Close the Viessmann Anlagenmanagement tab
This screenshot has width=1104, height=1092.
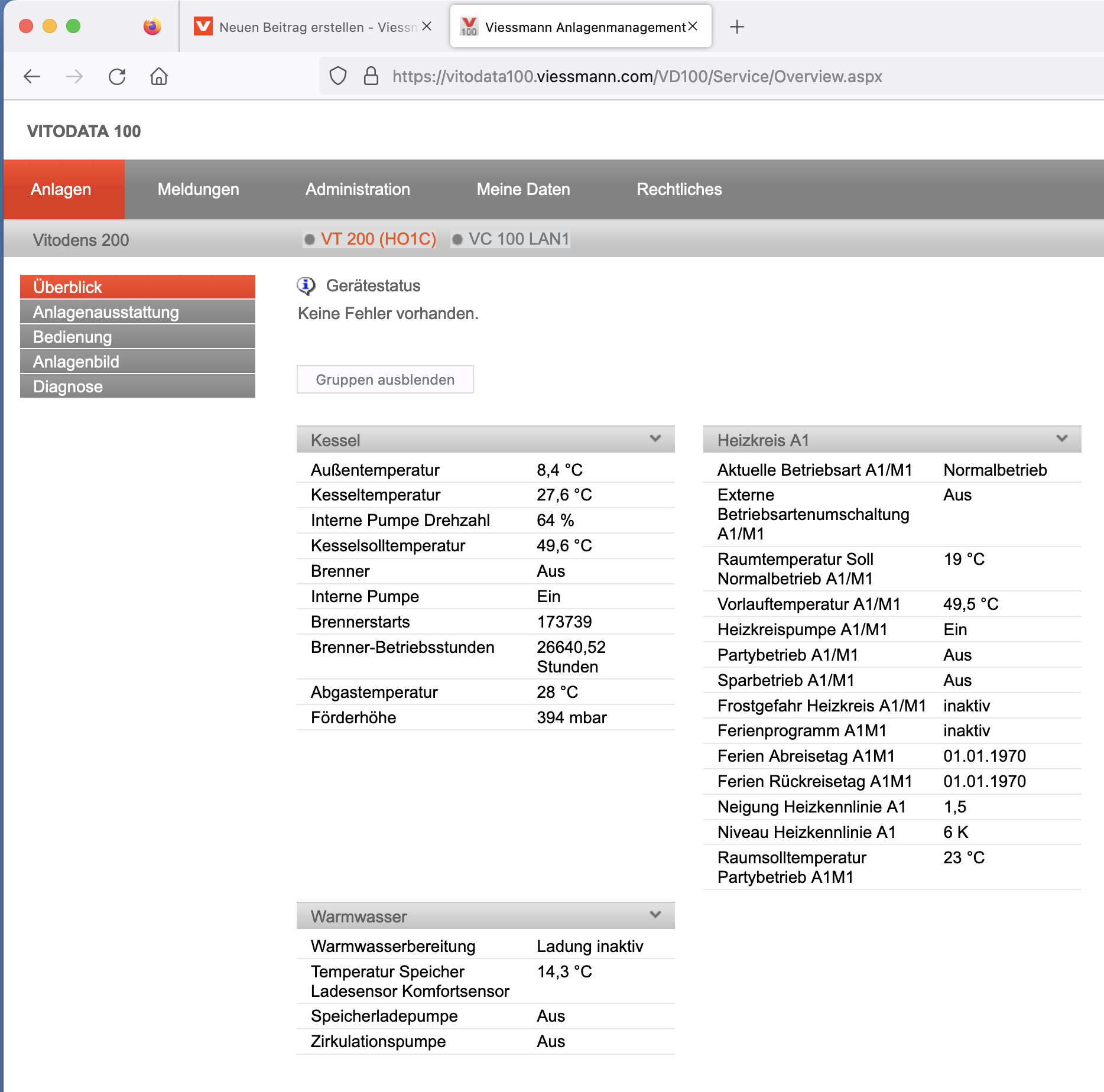(693, 27)
